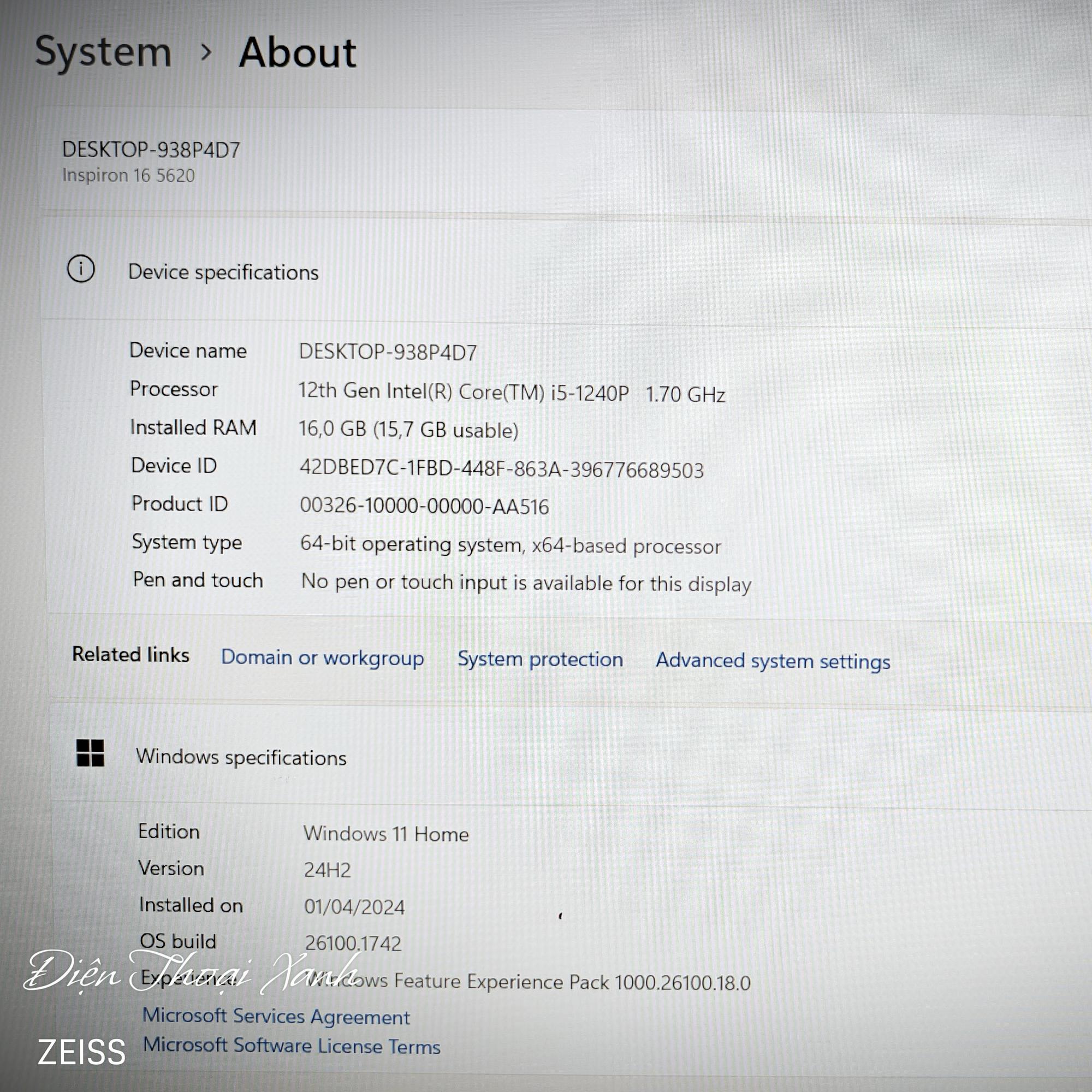Click the About page title
The height and width of the screenshot is (1092, 1092).
coord(298,53)
